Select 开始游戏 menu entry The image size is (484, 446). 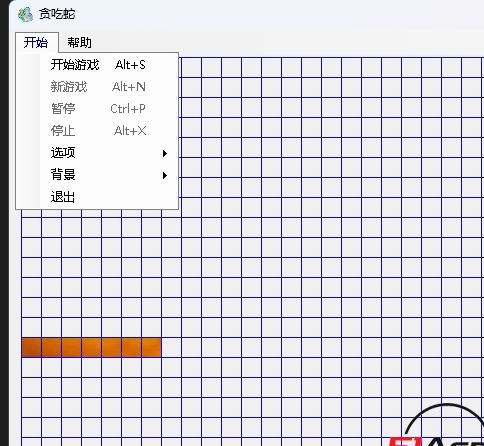(97, 64)
